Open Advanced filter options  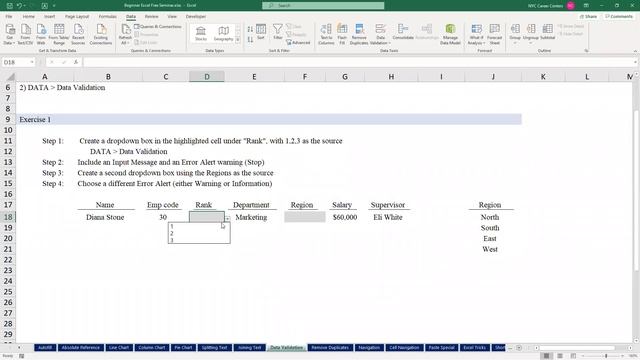pyautogui.click(x=298, y=42)
